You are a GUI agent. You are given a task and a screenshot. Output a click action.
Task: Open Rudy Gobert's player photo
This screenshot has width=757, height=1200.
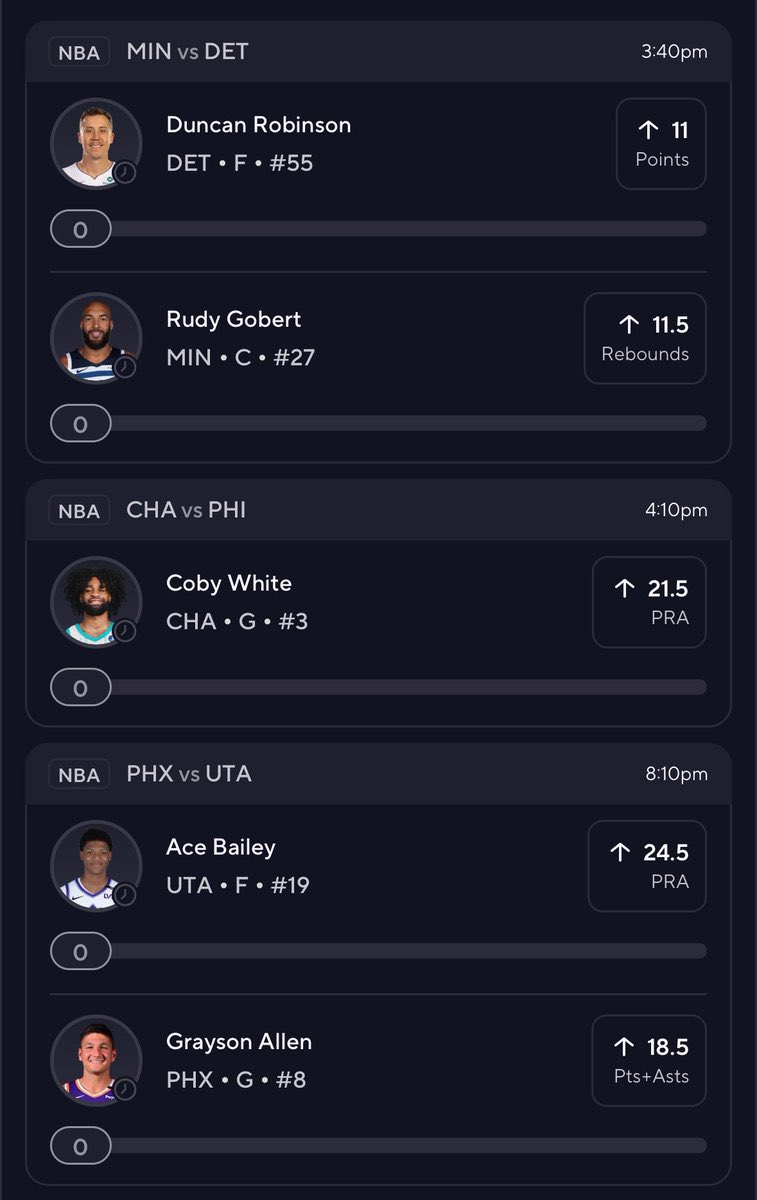(x=95, y=338)
